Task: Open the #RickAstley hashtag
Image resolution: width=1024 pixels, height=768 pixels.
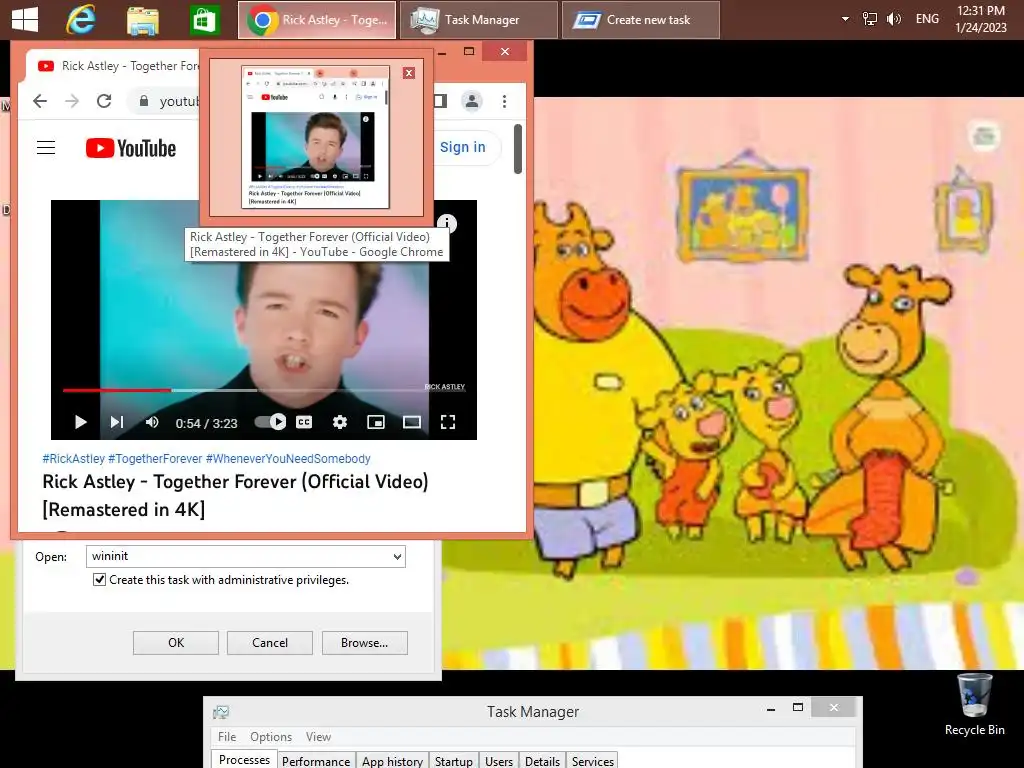Action: point(74,458)
